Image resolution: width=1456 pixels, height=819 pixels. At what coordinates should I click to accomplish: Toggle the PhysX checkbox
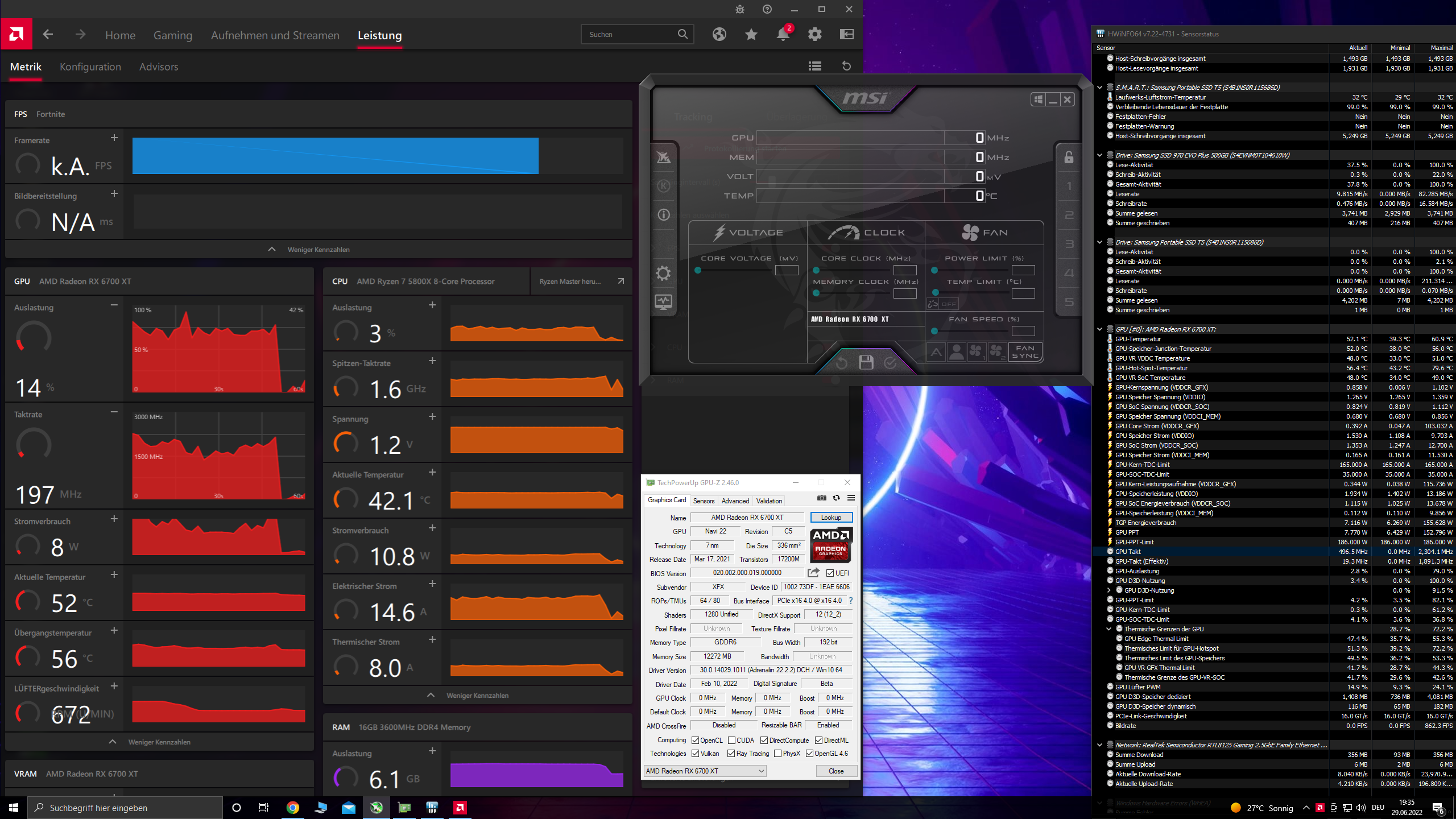tap(777, 754)
